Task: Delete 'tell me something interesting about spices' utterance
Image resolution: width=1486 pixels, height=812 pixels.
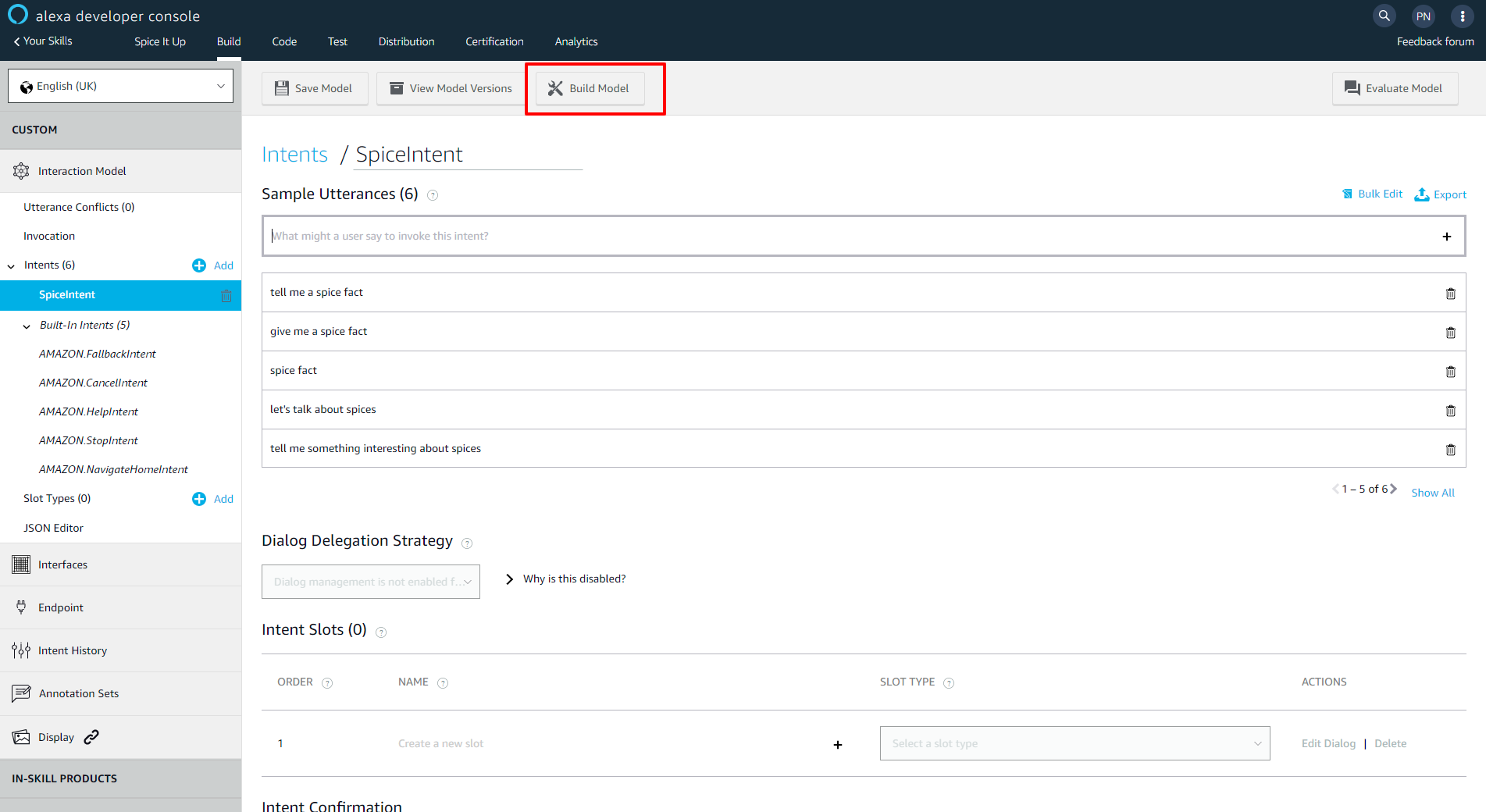Action: pyautogui.click(x=1450, y=450)
